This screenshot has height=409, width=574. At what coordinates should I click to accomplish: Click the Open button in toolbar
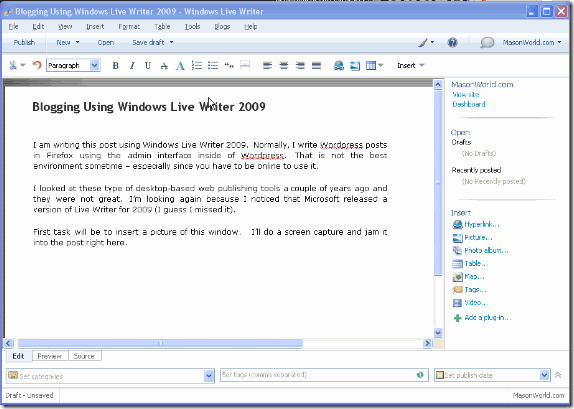tap(106, 42)
